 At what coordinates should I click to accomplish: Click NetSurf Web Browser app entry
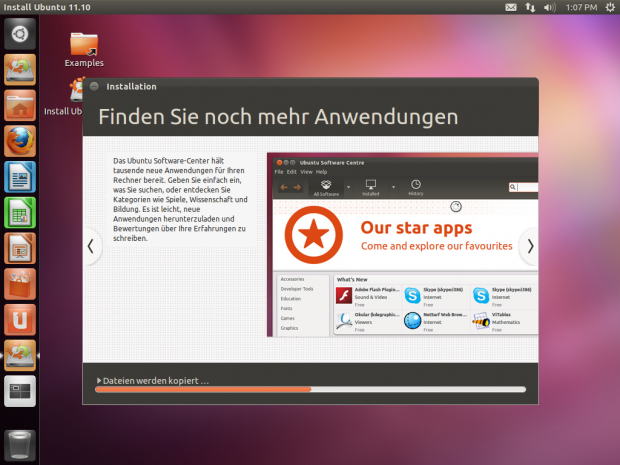coord(436,322)
